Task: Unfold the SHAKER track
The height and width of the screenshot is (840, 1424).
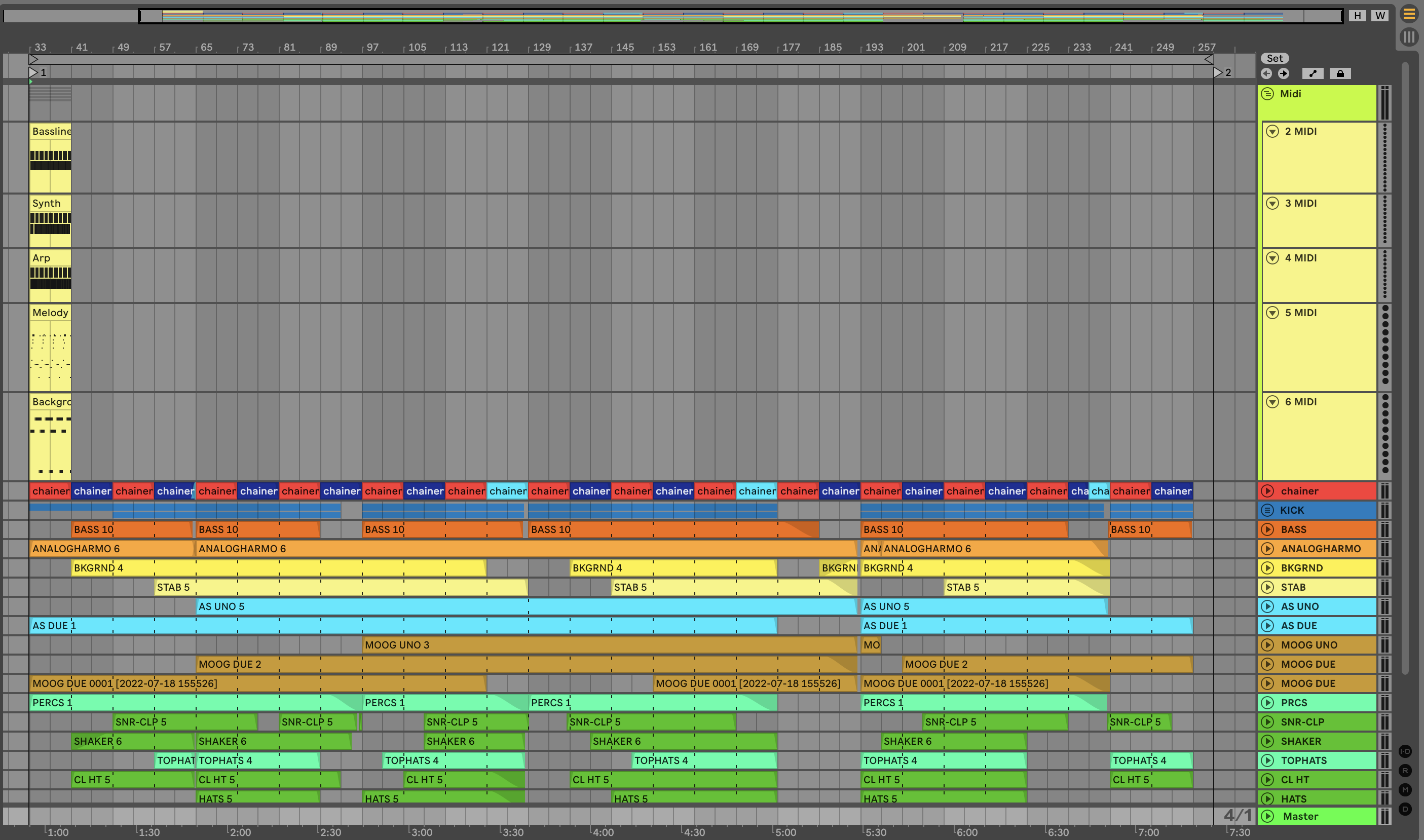Action: click(x=1268, y=742)
